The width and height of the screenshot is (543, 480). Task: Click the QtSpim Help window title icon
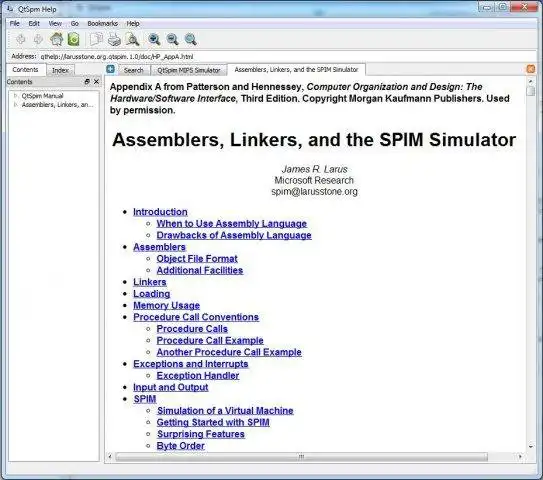(10, 8)
